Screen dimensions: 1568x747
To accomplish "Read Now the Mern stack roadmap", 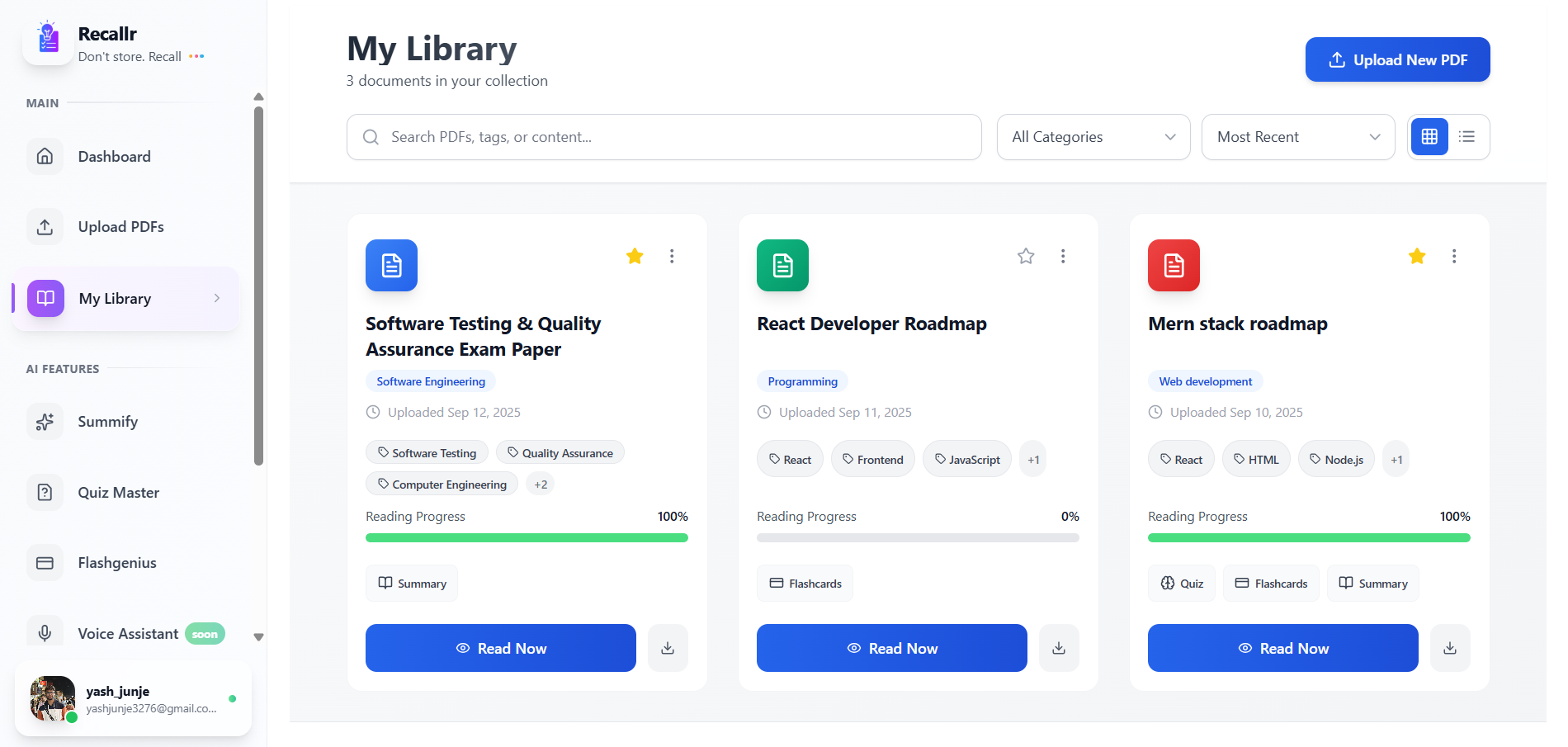I will click(x=1283, y=648).
